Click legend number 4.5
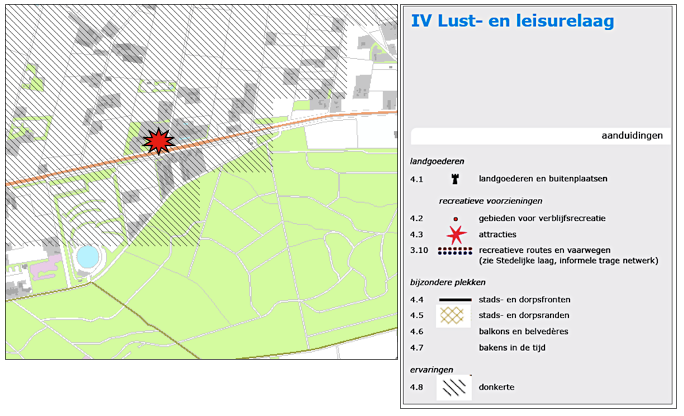 [416, 315]
